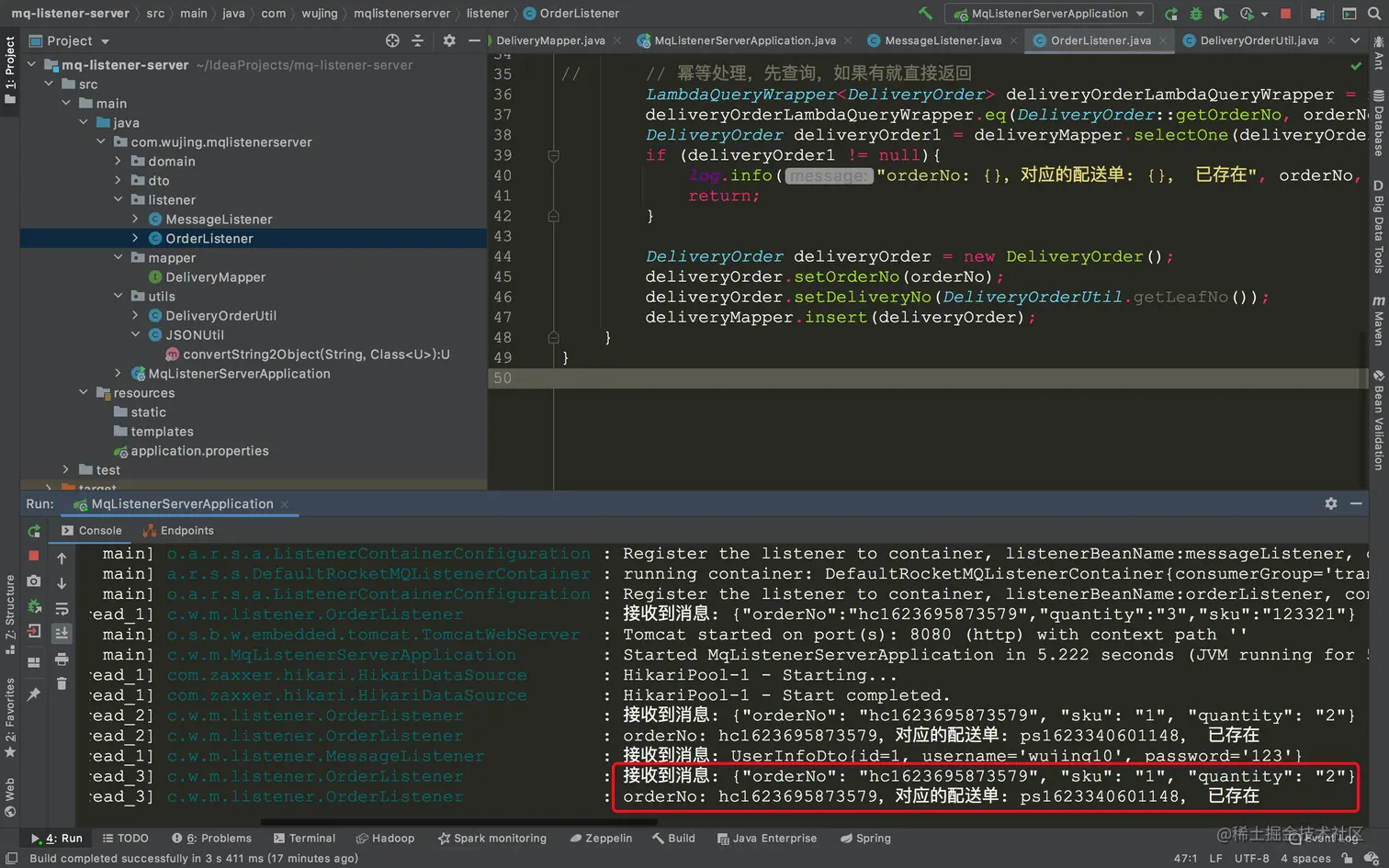Click the Exit icon in Run panel sidebar
Image resolution: width=1389 pixels, height=868 pixels.
(34, 631)
